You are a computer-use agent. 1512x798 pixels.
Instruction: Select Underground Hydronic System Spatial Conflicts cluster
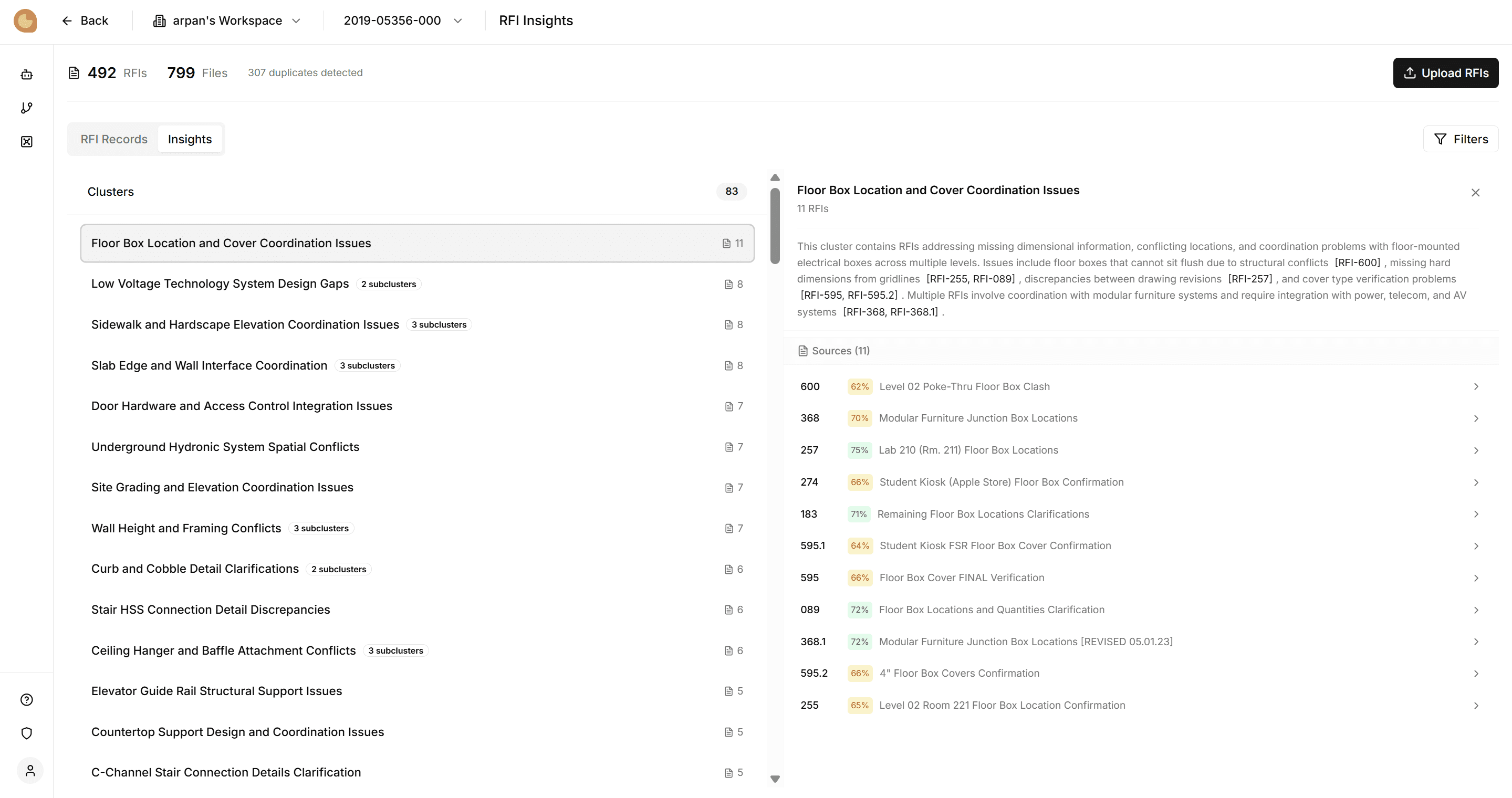[x=225, y=447]
